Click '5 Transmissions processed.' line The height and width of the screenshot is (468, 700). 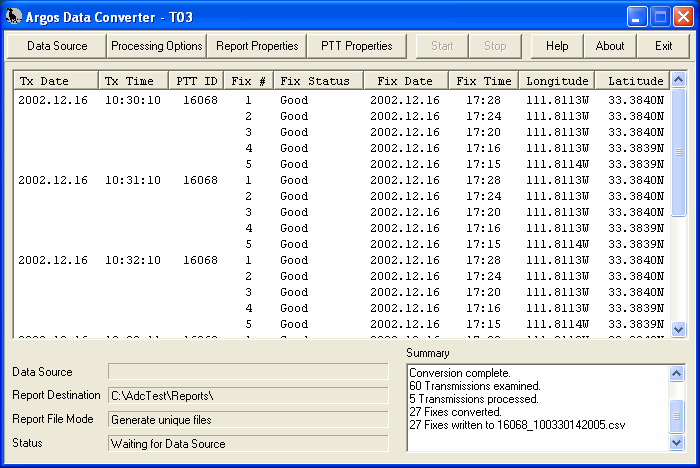click(x=474, y=399)
